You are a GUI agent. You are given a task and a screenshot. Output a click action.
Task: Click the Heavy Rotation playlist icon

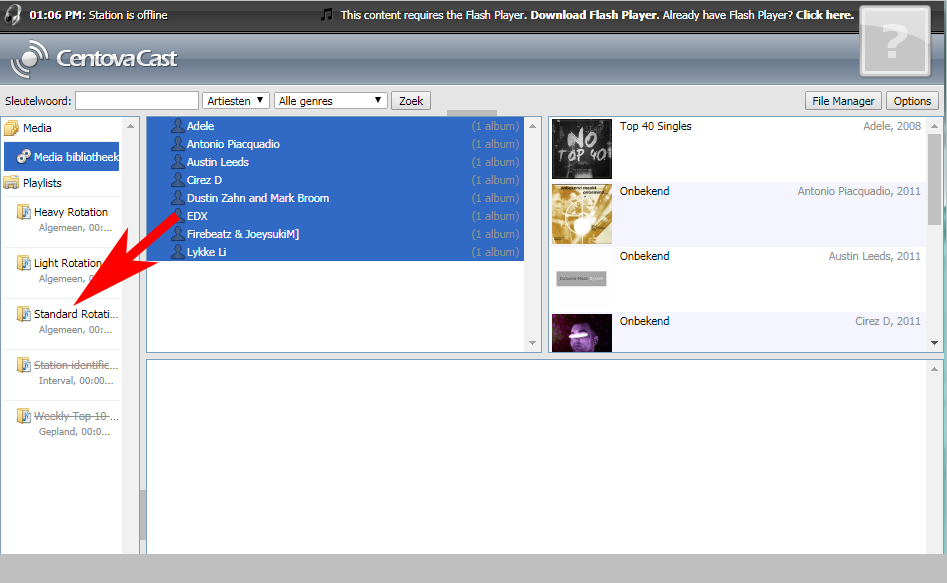24,212
